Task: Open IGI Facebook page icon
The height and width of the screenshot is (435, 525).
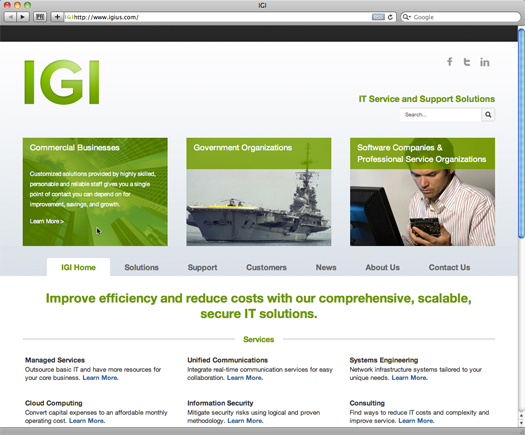Action: pos(450,62)
